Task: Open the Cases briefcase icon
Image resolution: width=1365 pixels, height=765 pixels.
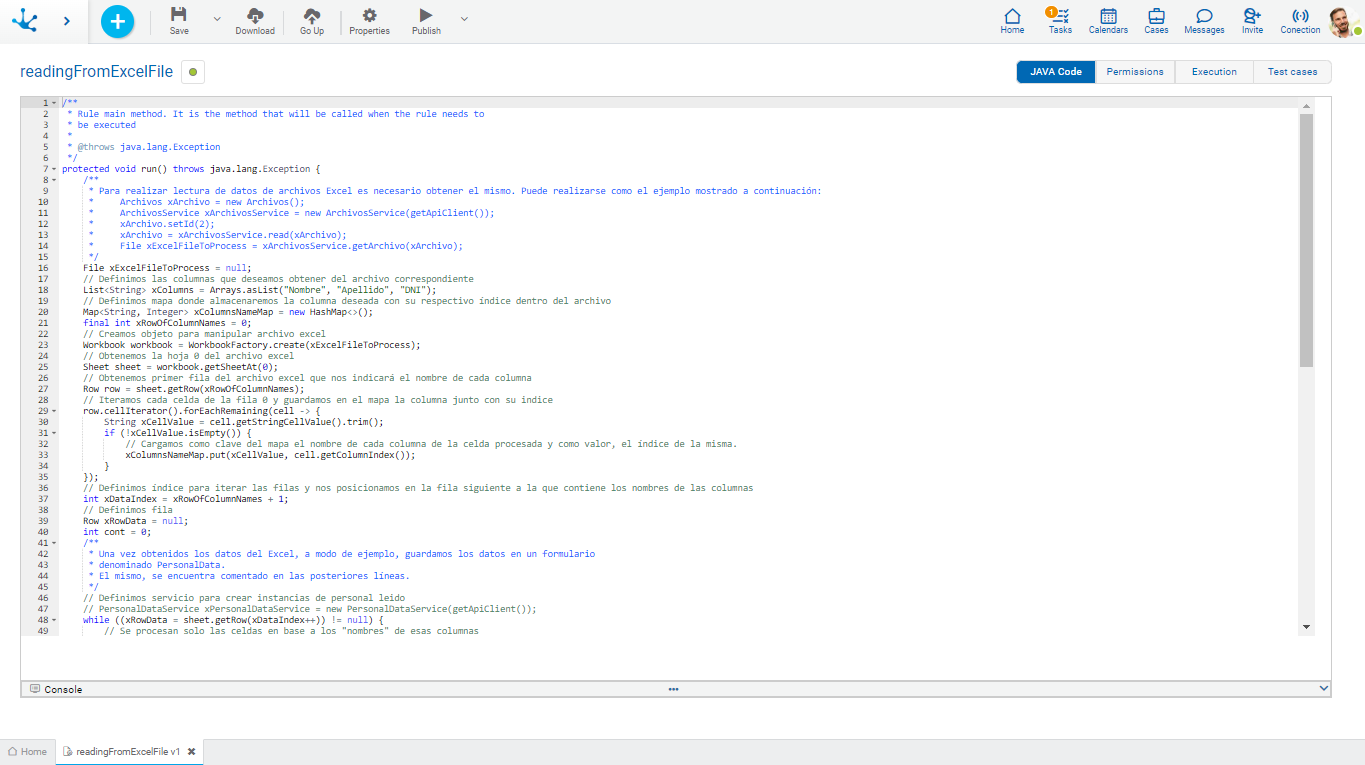Action: [x=1156, y=20]
